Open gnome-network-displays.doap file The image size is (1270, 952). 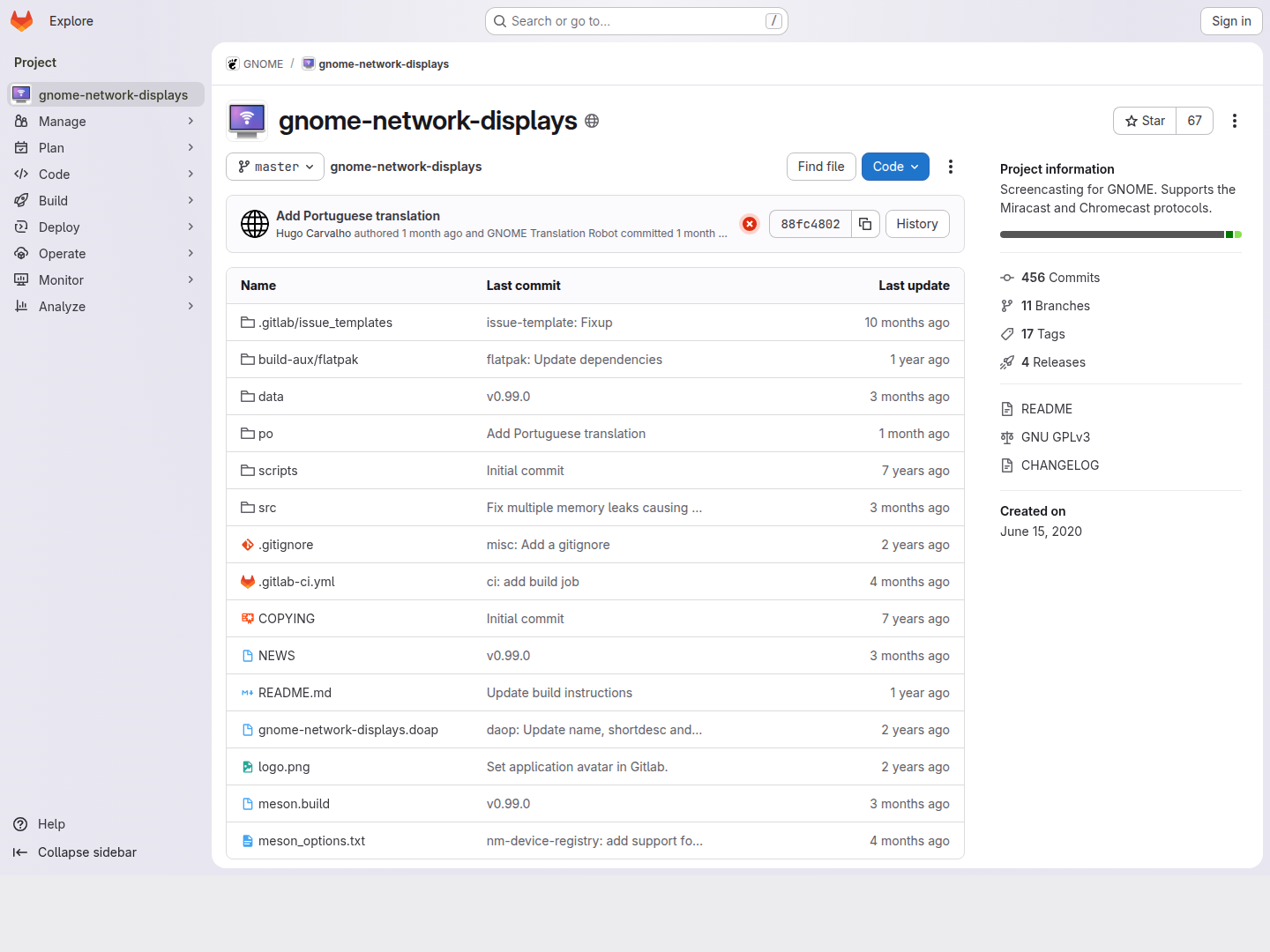click(x=348, y=730)
